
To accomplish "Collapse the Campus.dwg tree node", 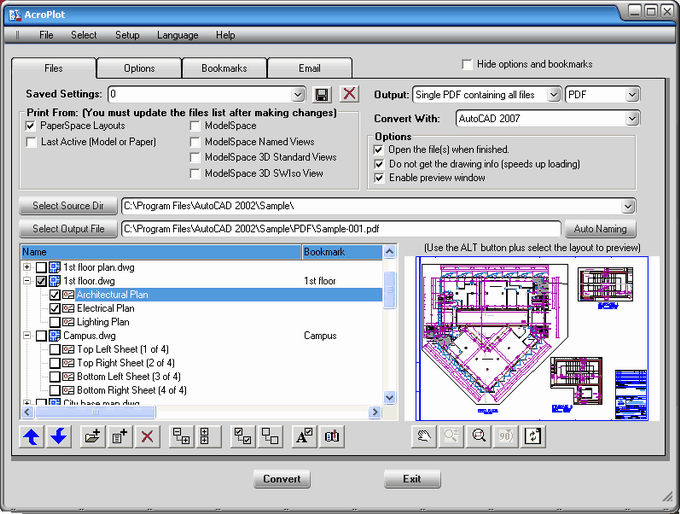I will coord(27,335).
